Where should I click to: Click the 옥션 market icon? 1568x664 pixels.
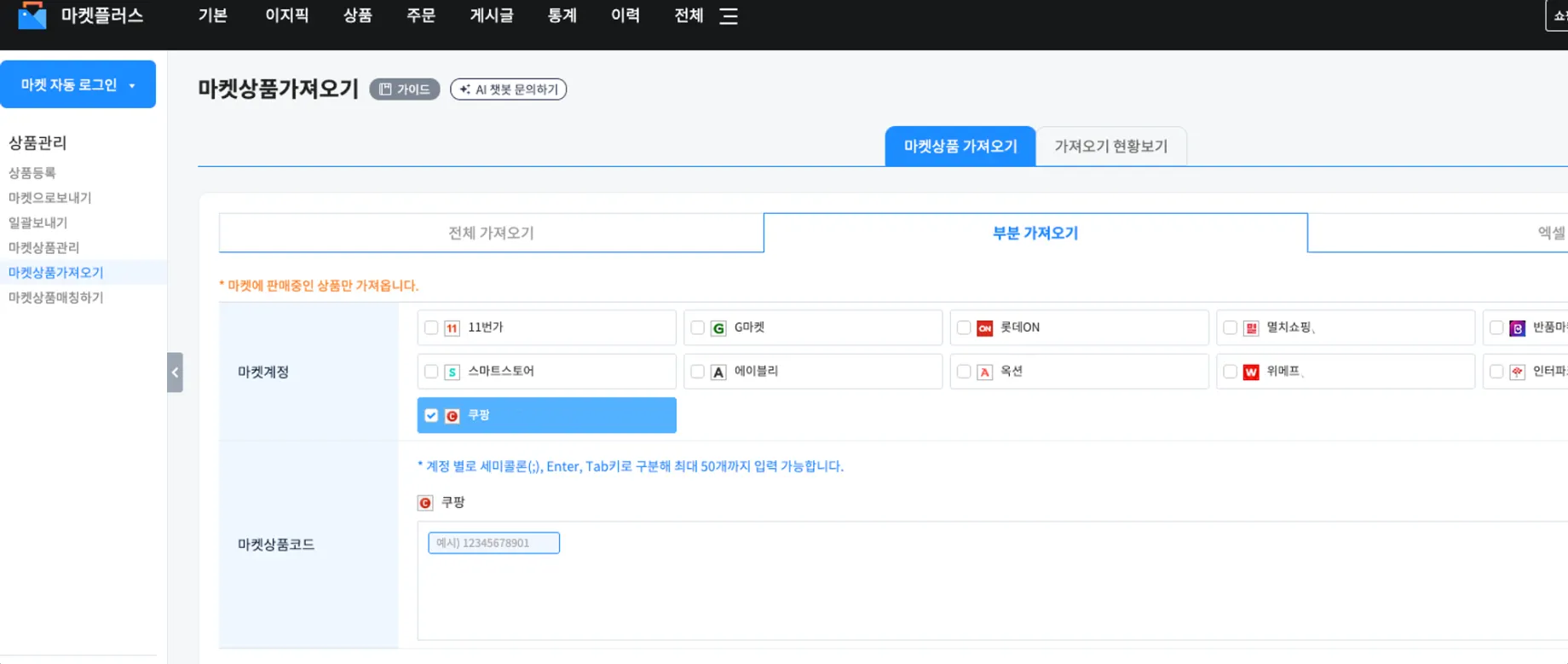click(984, 372)
